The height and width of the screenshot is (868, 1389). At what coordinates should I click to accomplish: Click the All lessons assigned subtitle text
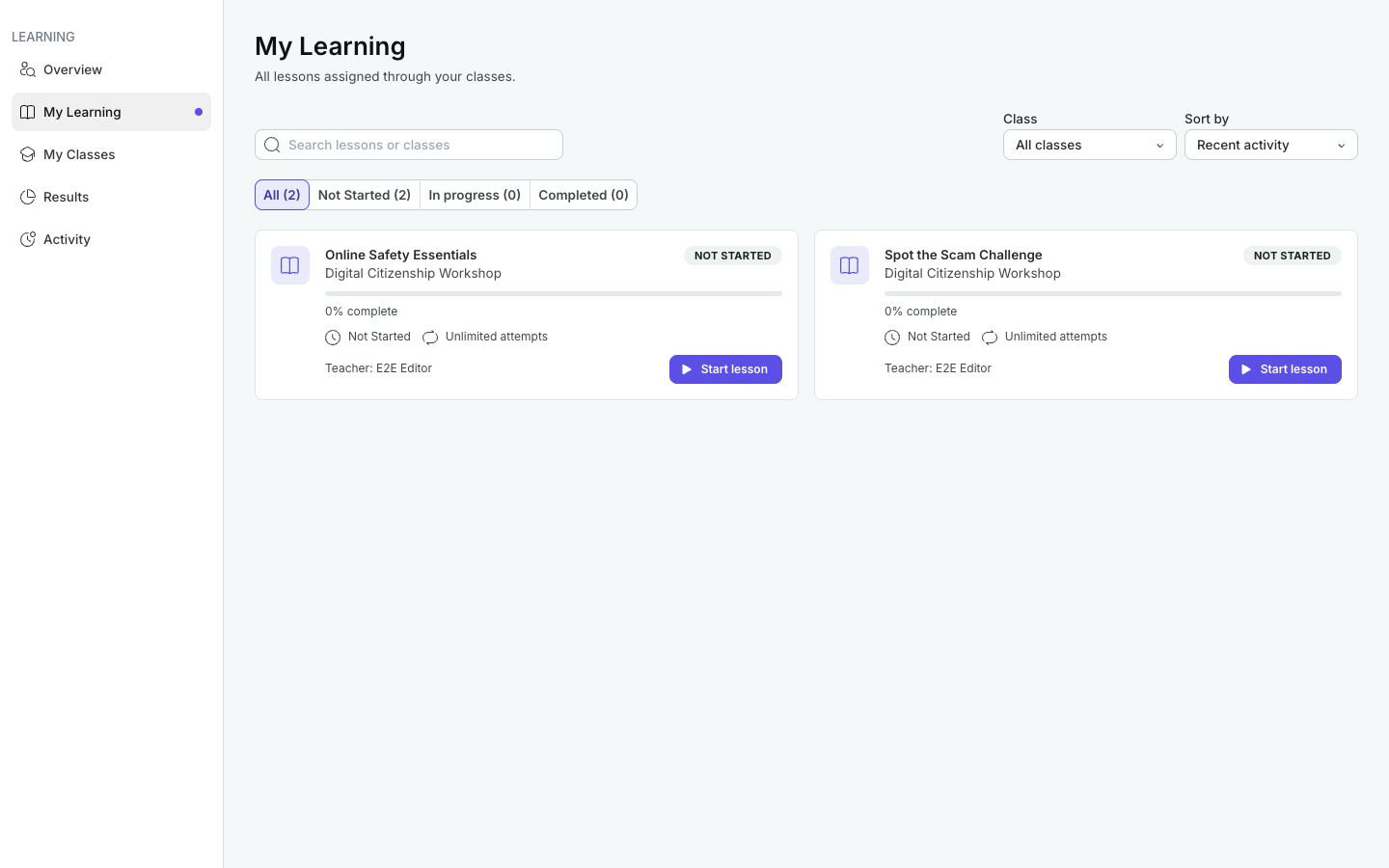(x=385, y=76)
